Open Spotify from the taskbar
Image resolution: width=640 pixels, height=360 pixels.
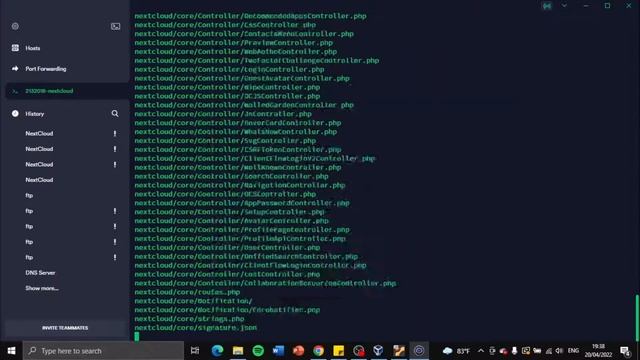[x=258, y=351]
